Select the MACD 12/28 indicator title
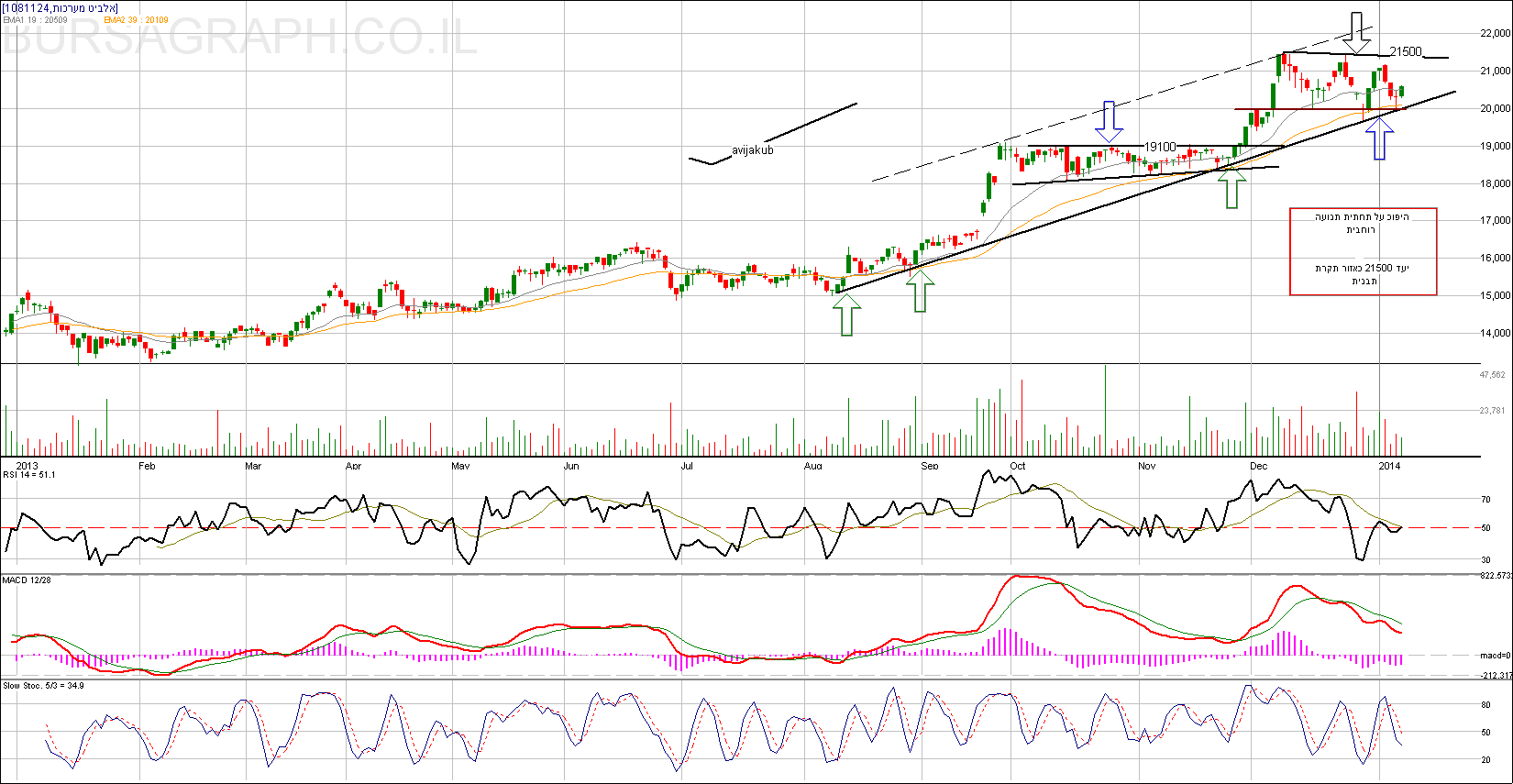This screenshot has height=784, width=1513. coord(28,580)
